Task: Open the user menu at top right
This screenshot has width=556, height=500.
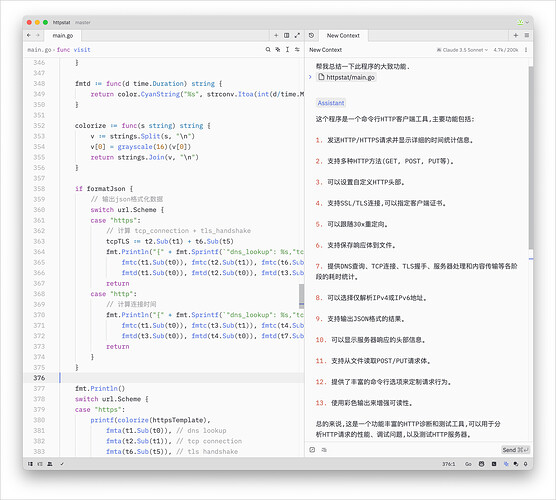Action: [522, 22]
